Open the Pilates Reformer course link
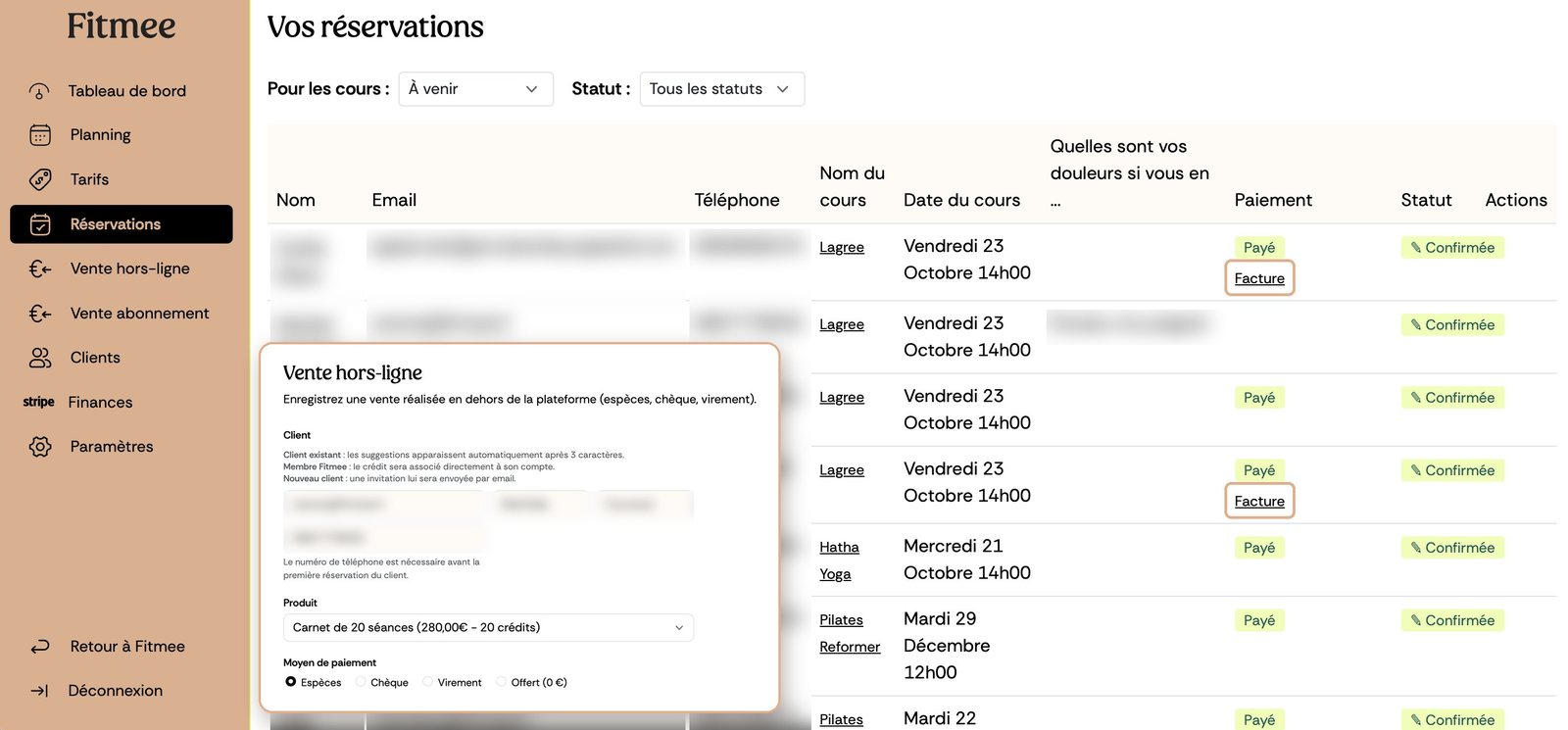Image resolution: width=1568 pixels, height=730 pixels. (x=850, y=633)
